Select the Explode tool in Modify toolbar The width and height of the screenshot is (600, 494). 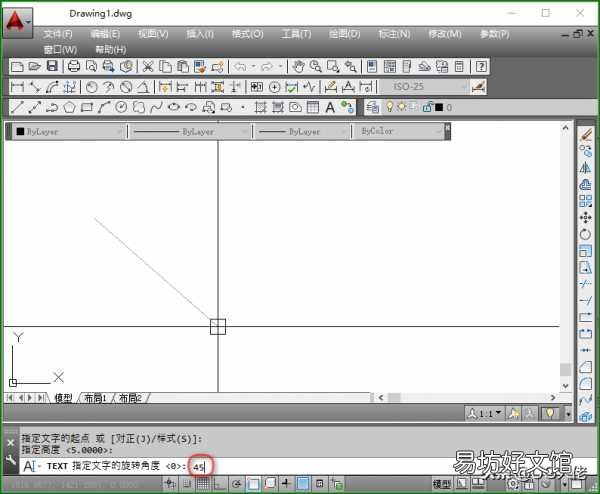click(x=585, y=416)
